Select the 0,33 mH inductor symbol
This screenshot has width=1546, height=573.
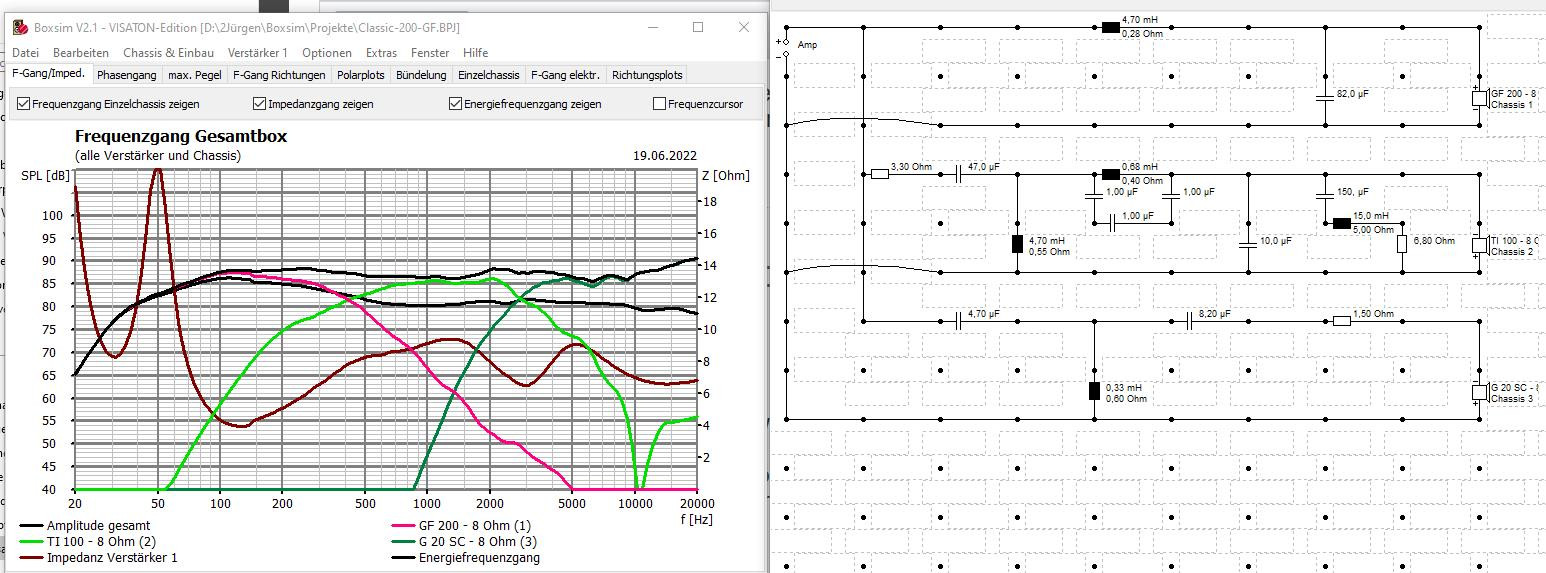coord(1094,391)
